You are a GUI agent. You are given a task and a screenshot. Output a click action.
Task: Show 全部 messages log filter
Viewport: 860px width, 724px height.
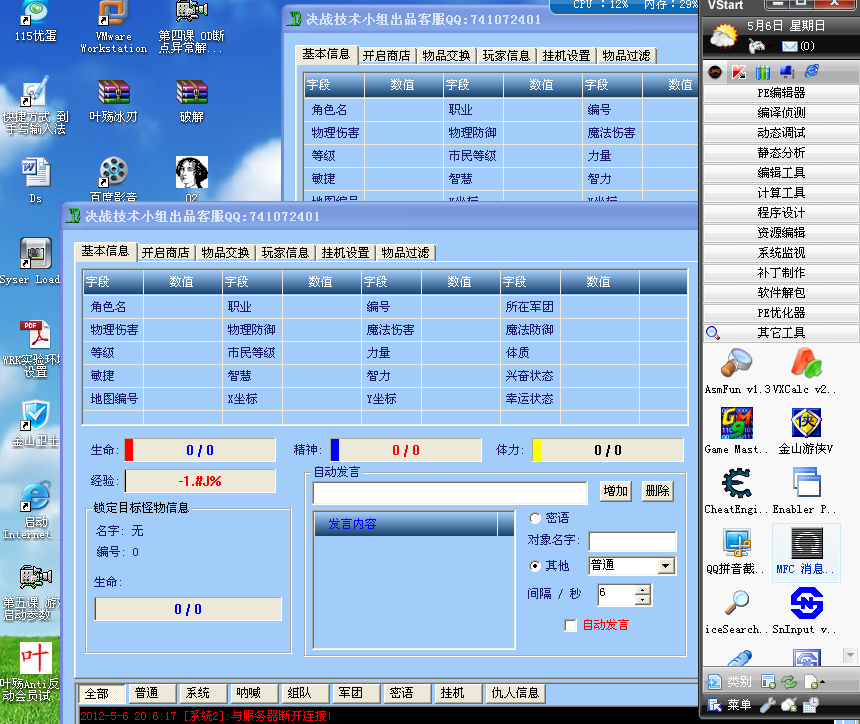102,694
